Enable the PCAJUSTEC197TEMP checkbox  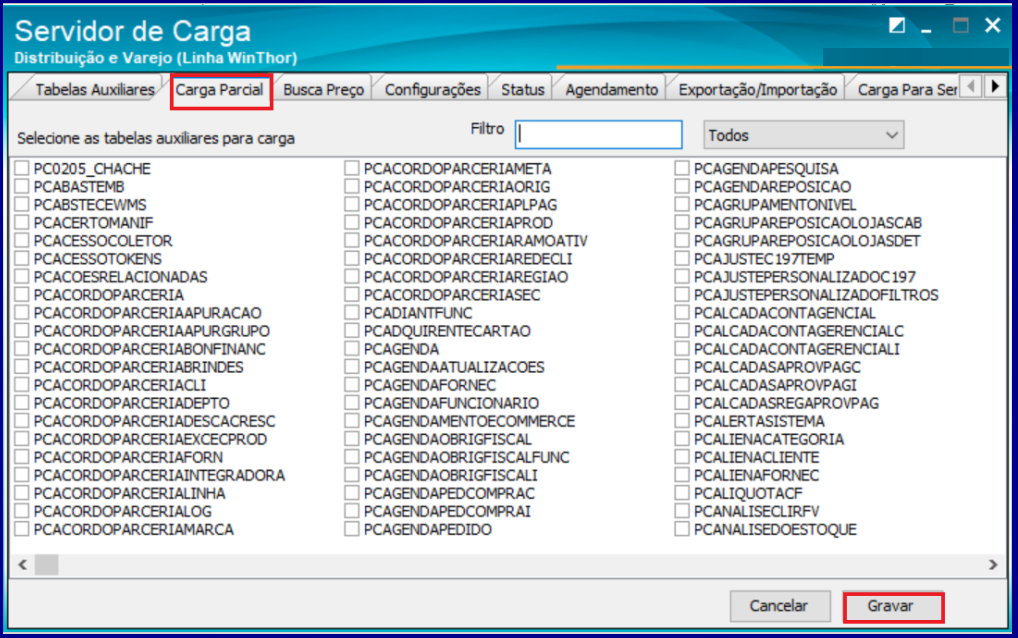[682, 259]
